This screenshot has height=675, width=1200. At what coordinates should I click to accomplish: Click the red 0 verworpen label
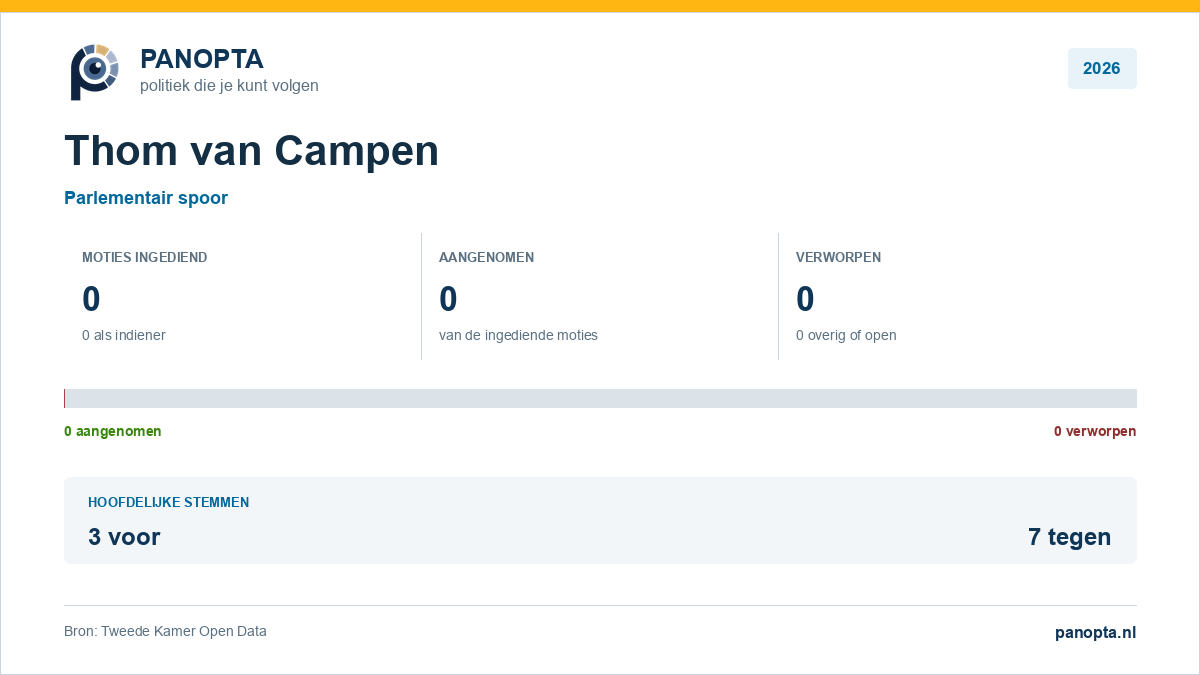pyautogui.click(x=1095, y=431)
